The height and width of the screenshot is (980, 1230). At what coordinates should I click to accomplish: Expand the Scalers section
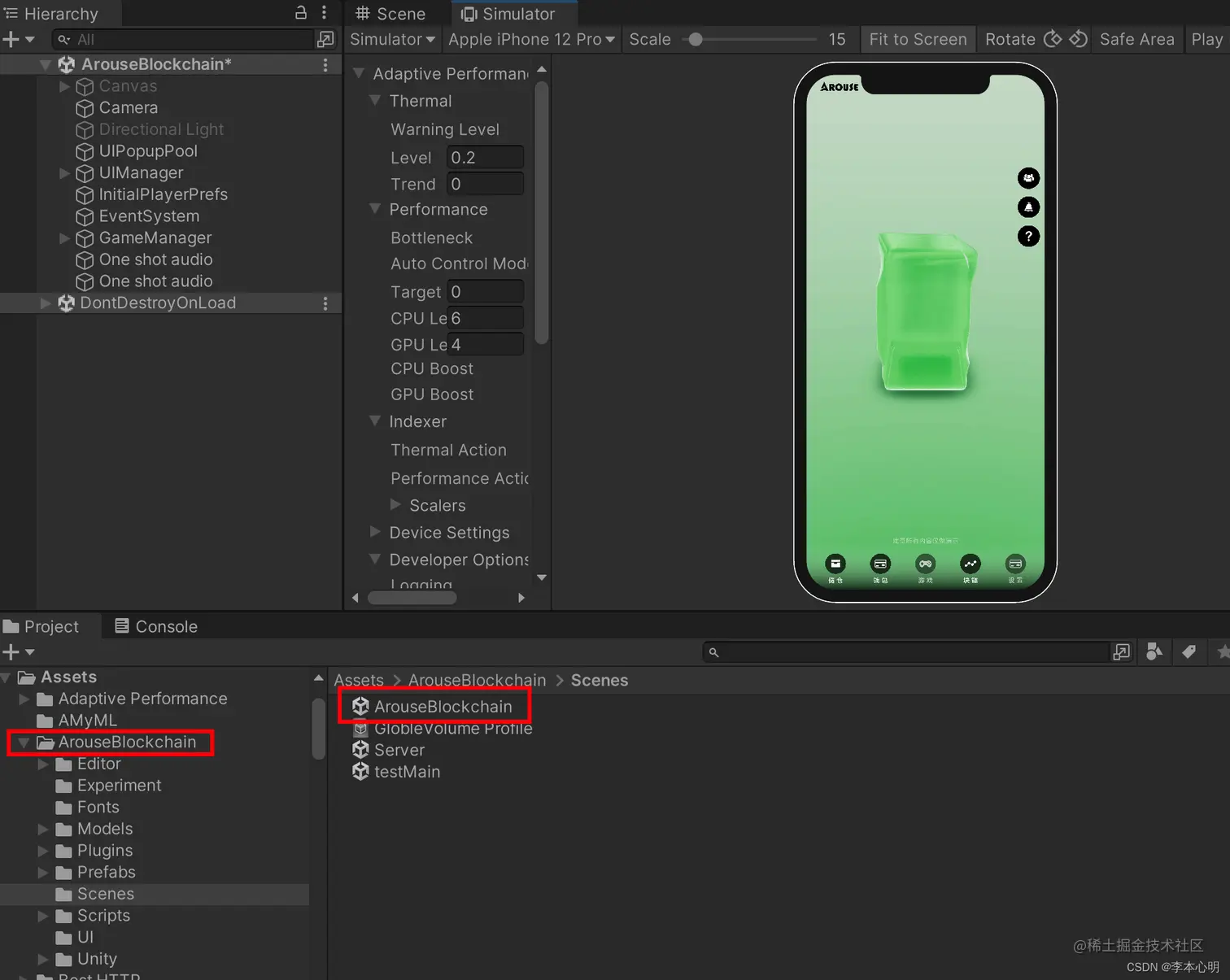click(x=396, y=505)
